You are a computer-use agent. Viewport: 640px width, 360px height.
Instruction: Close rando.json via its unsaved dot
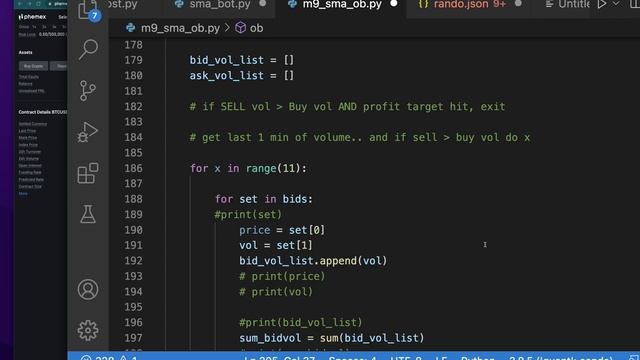tap(518, 4)
